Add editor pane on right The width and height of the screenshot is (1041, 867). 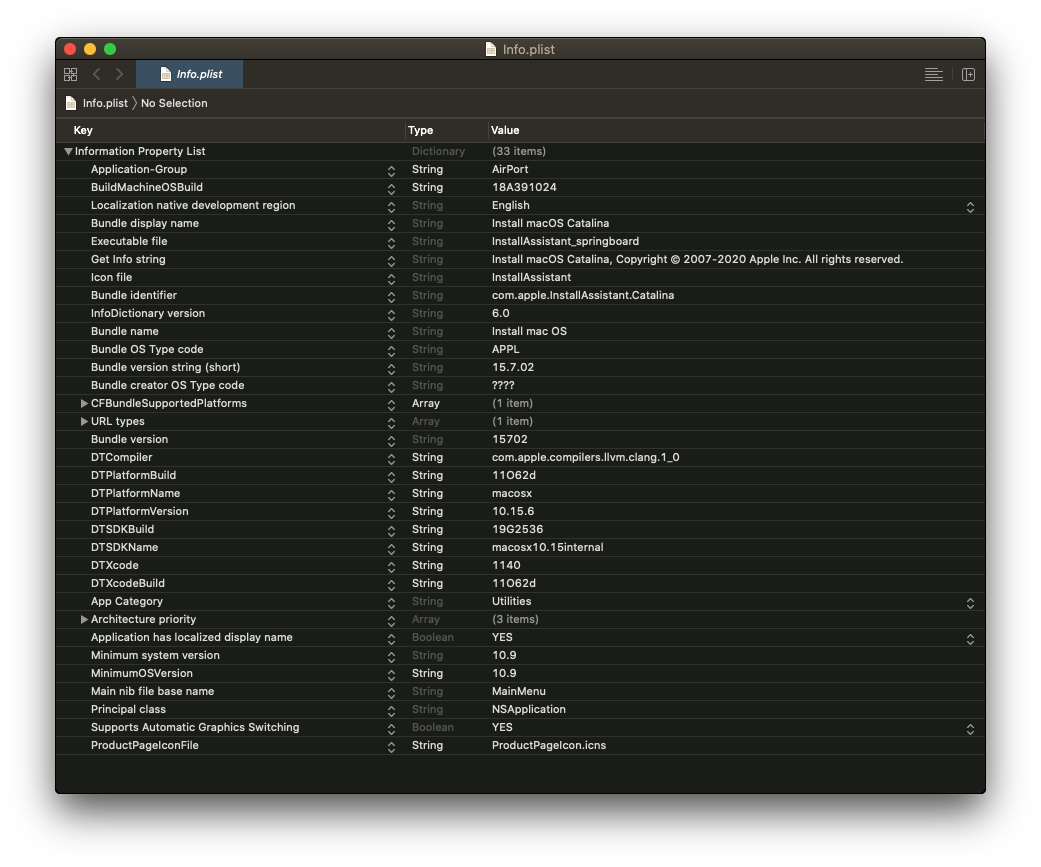tap(969, 74)
